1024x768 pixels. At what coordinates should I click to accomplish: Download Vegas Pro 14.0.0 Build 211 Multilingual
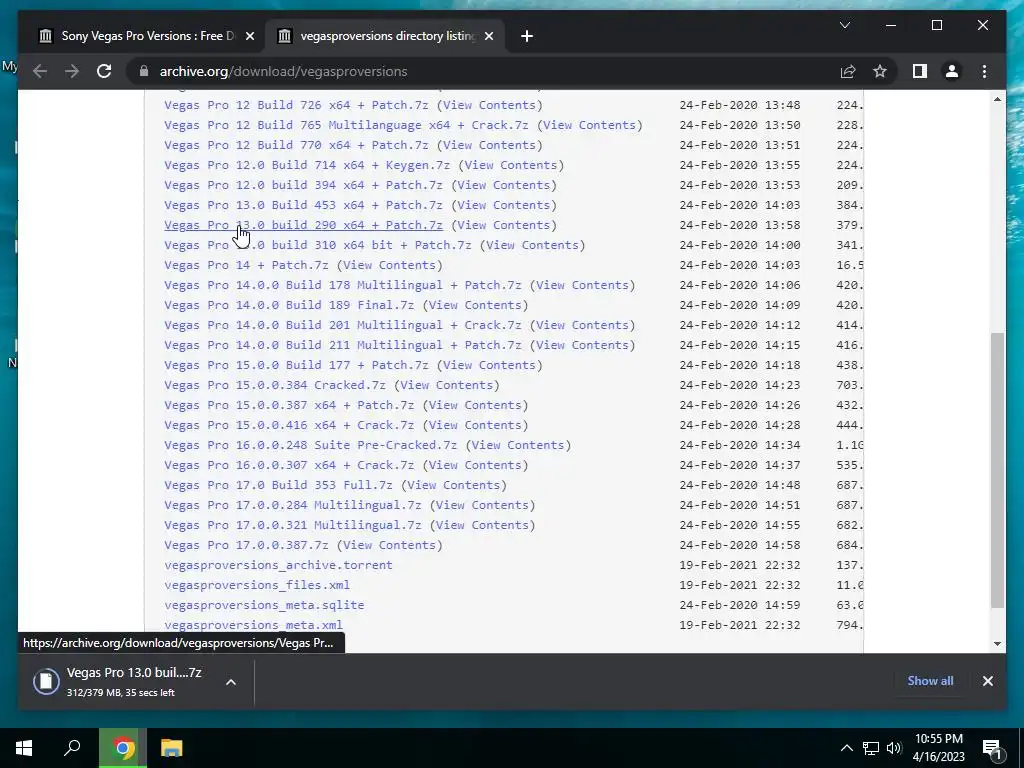coord(343,345)
